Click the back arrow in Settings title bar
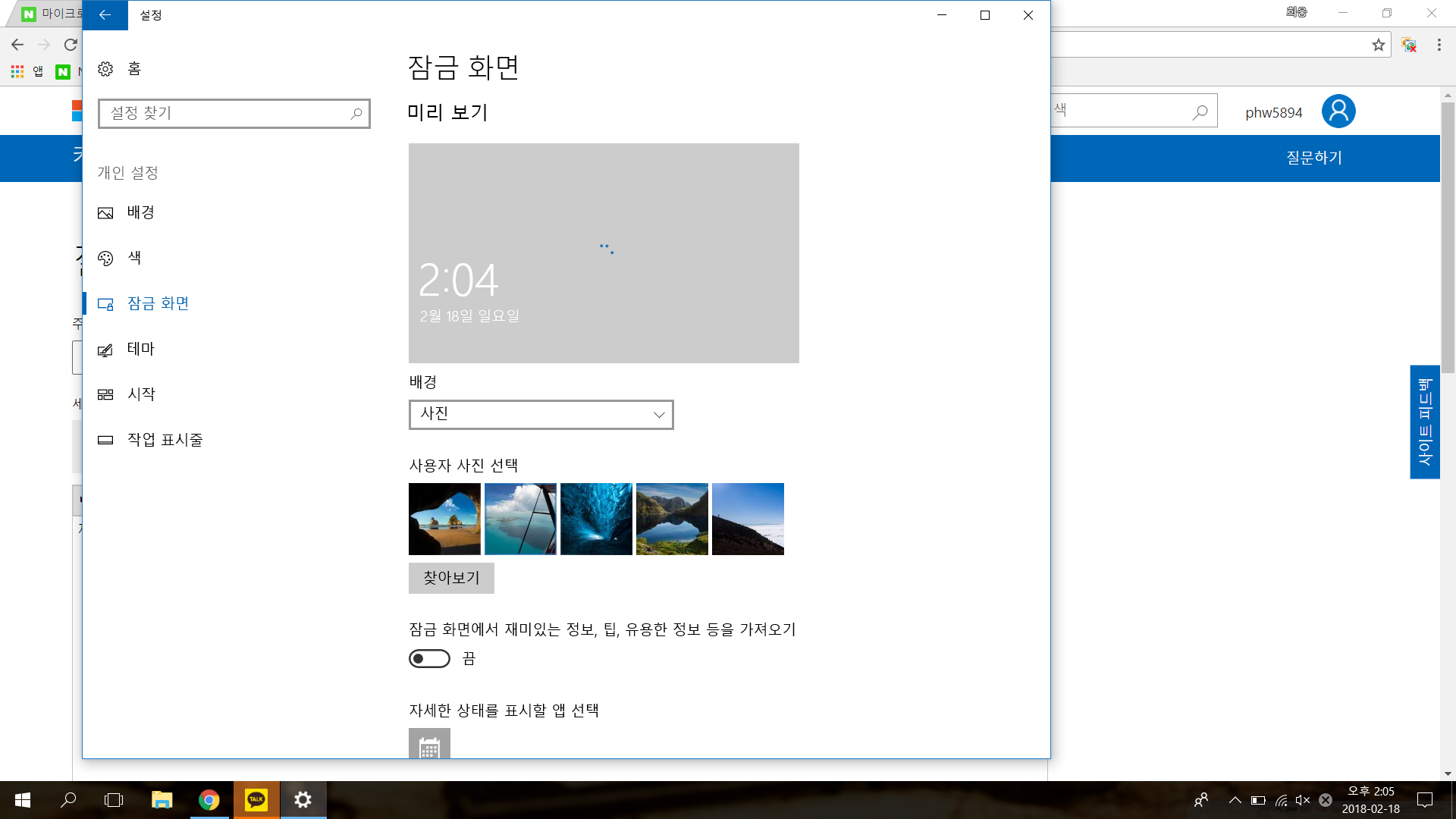 [x=105, y=15]
